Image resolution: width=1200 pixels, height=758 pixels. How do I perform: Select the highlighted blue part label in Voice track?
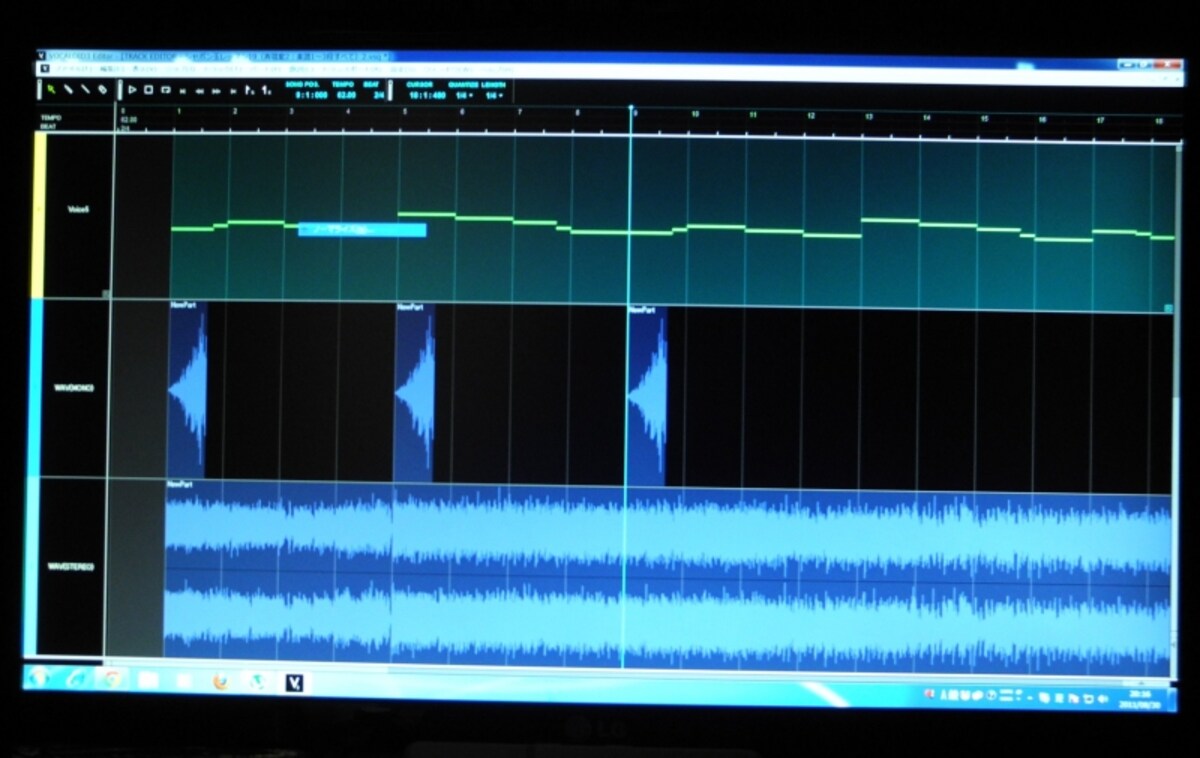362,230
